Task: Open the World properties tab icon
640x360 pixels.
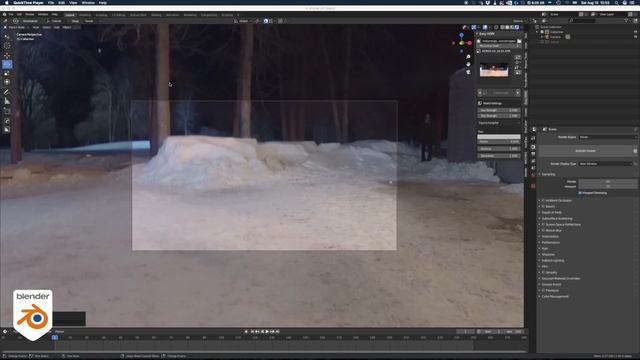Action: click(533, 175)
